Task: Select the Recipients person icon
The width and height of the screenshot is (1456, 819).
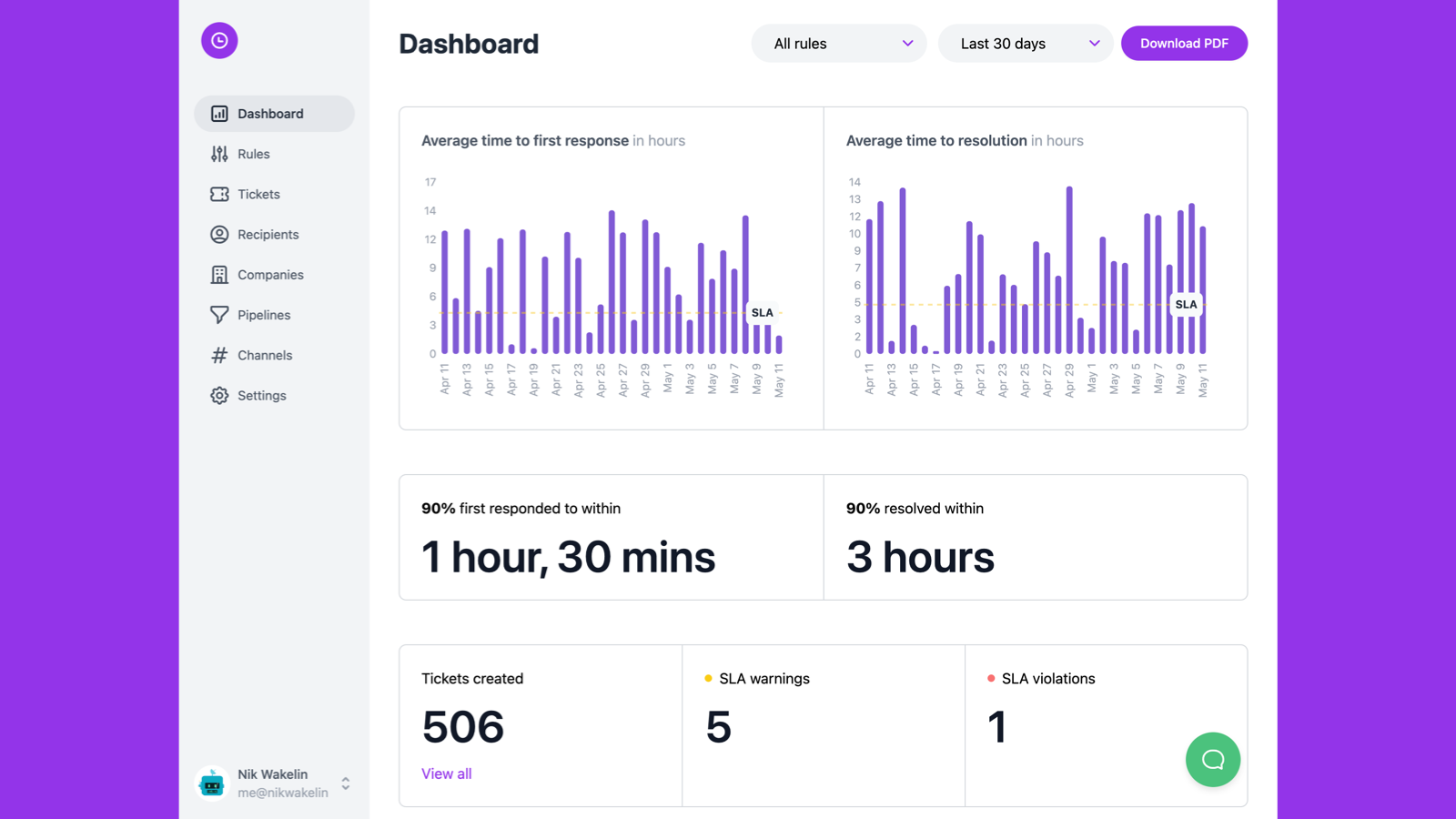Action: click(x=218, y=234)
